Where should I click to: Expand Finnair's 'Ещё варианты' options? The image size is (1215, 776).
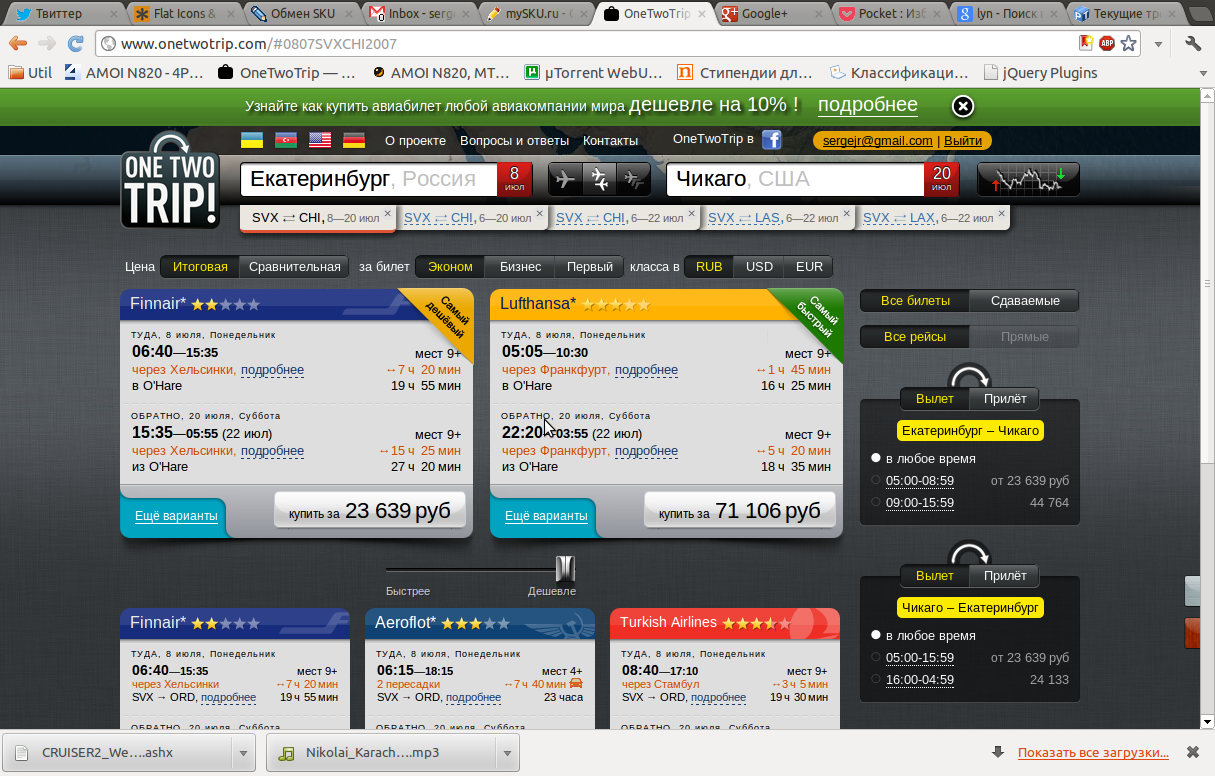tap(176, 516)
